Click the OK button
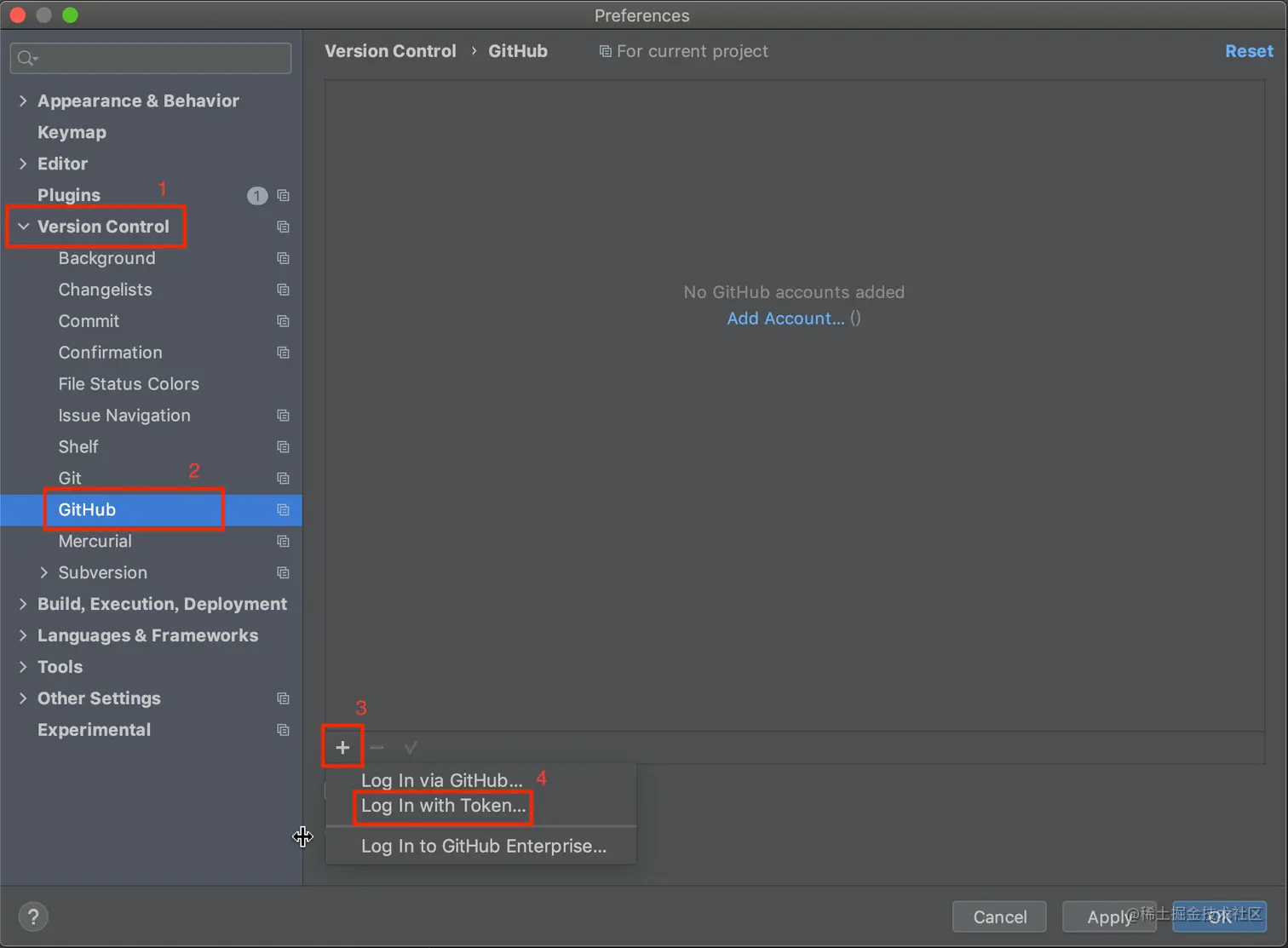This screenshot has width=1288, height=948. (x=1219, y=916)
